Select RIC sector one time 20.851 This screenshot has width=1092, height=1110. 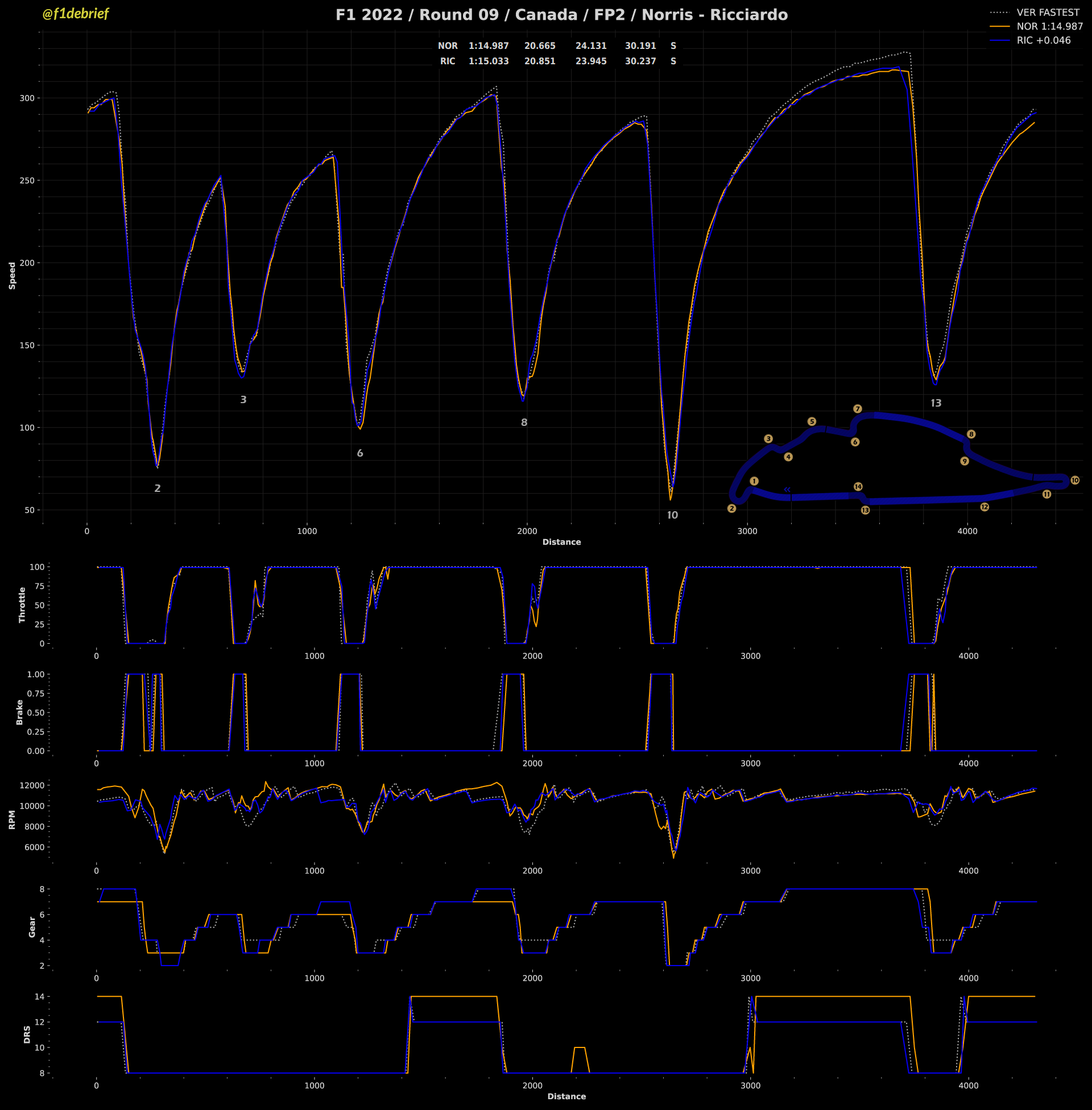540,61
